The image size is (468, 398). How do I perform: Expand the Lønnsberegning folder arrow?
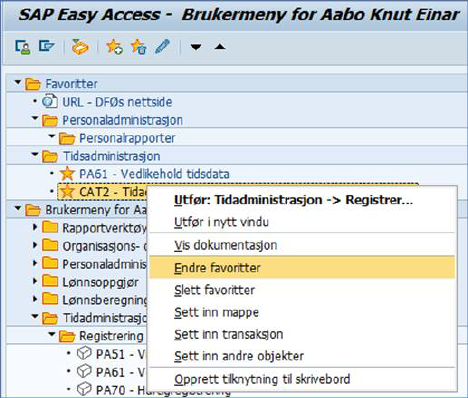tap(35, 299)
